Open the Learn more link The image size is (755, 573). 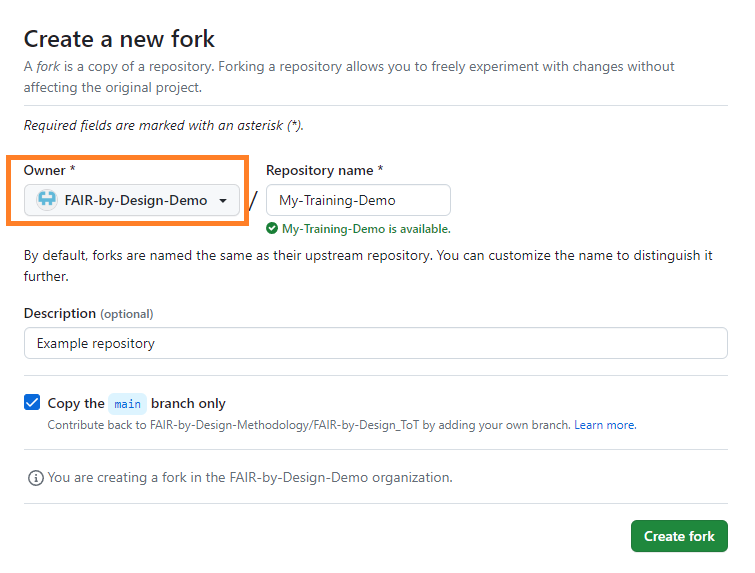tap(605, 425)
